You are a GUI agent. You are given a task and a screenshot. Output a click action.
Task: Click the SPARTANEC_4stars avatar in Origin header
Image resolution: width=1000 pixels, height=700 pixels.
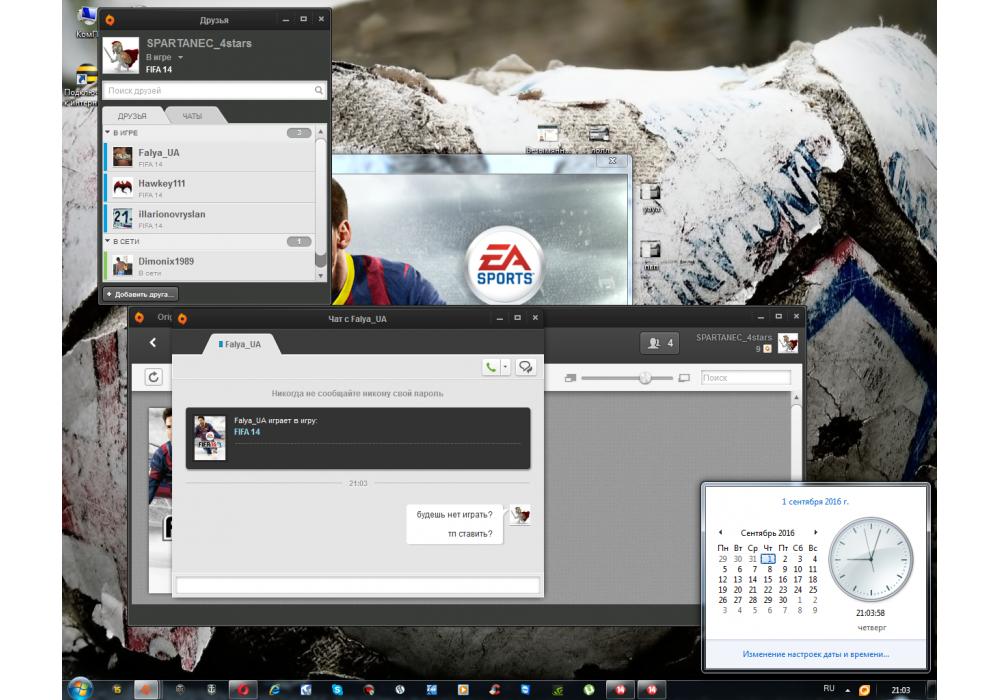pos(788,343)
